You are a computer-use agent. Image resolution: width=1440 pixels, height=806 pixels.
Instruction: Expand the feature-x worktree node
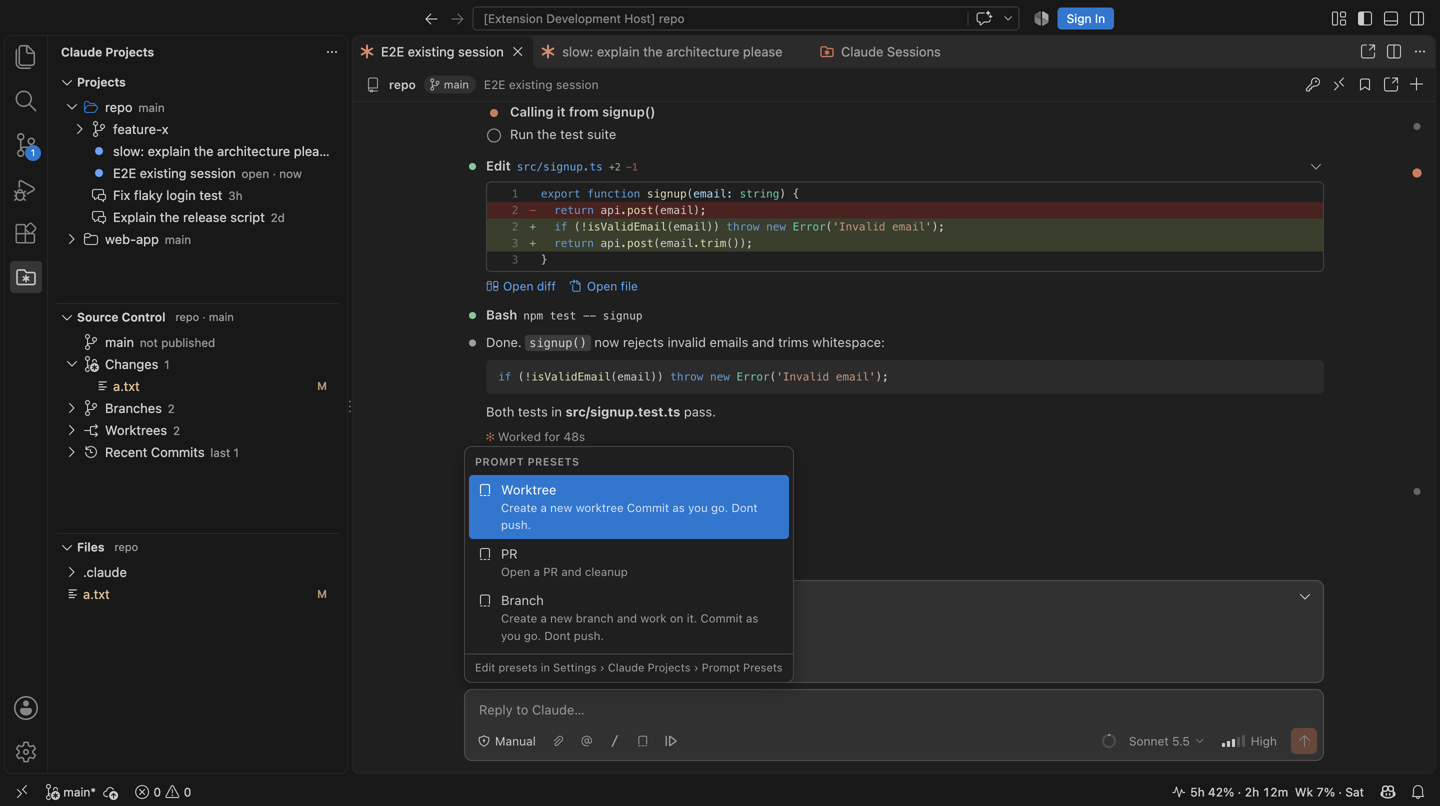click(x=80, y=130)
